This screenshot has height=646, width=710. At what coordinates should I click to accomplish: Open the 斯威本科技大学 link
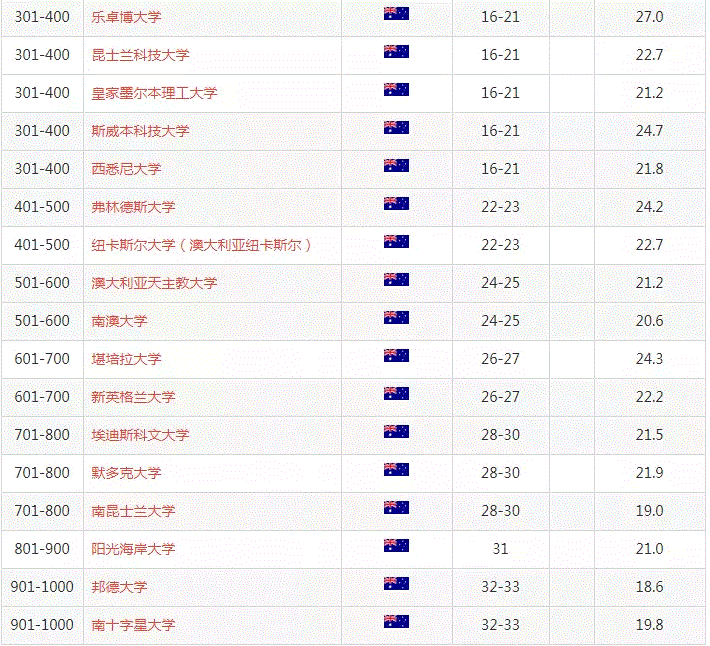140,131
